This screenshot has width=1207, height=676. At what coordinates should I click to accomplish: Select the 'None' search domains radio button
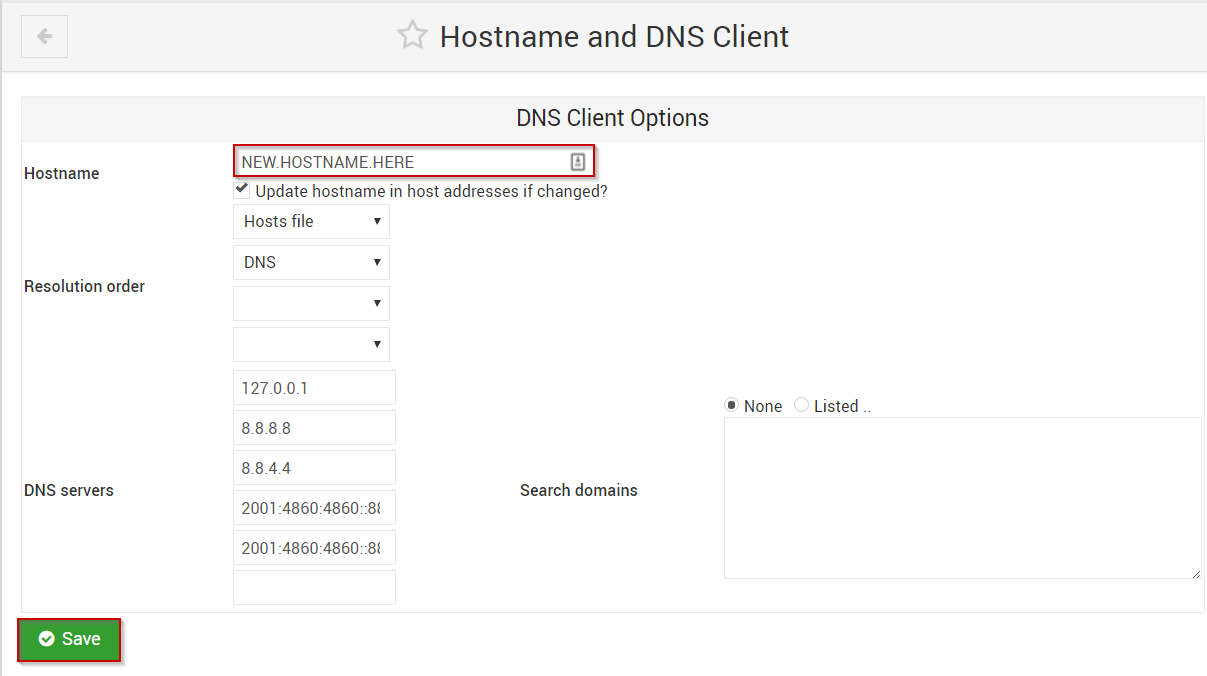(731, 404)
